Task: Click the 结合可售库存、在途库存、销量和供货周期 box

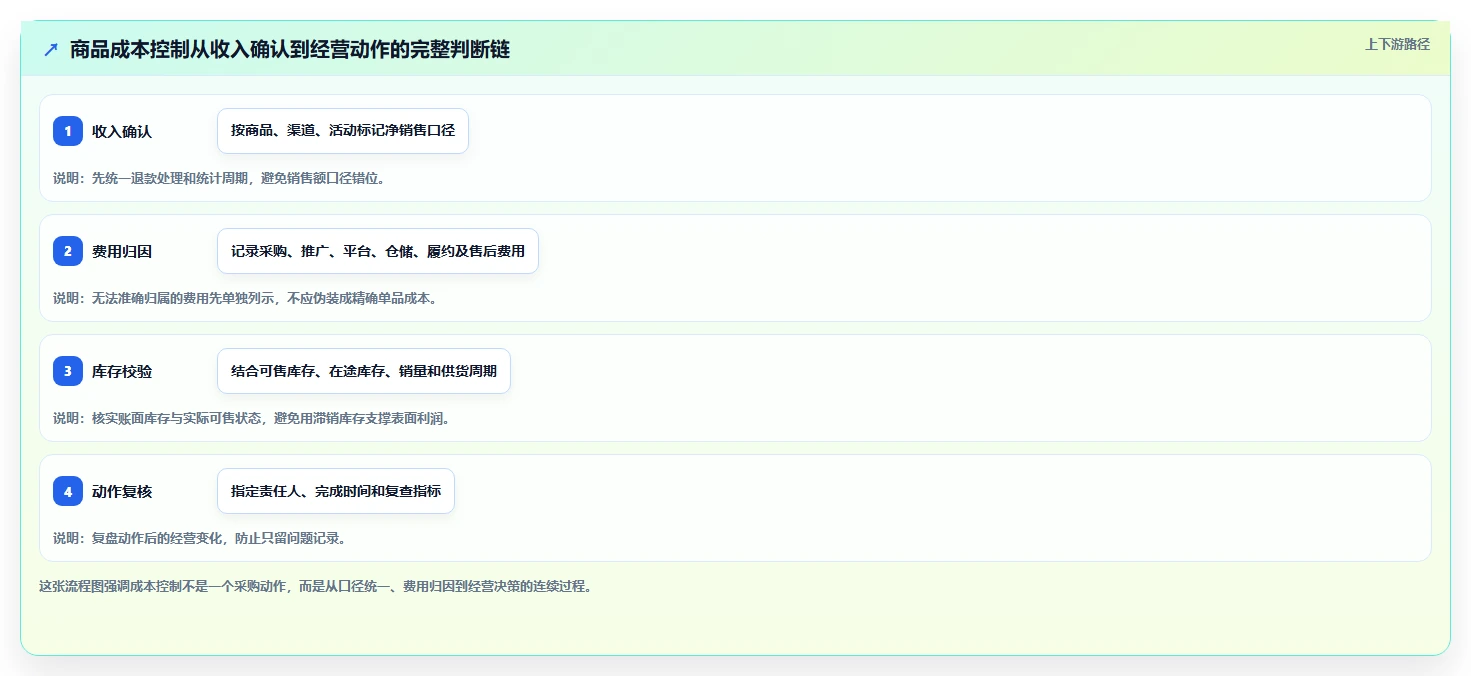Action: [x=364, y=371]
